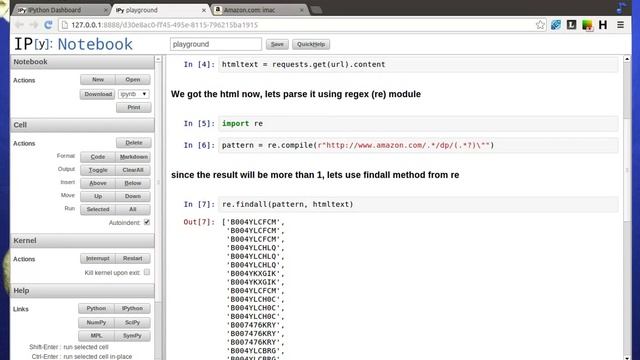Collapse the Cell panel section
This screenshot has width=640, height=360.
tap(82, 125)
